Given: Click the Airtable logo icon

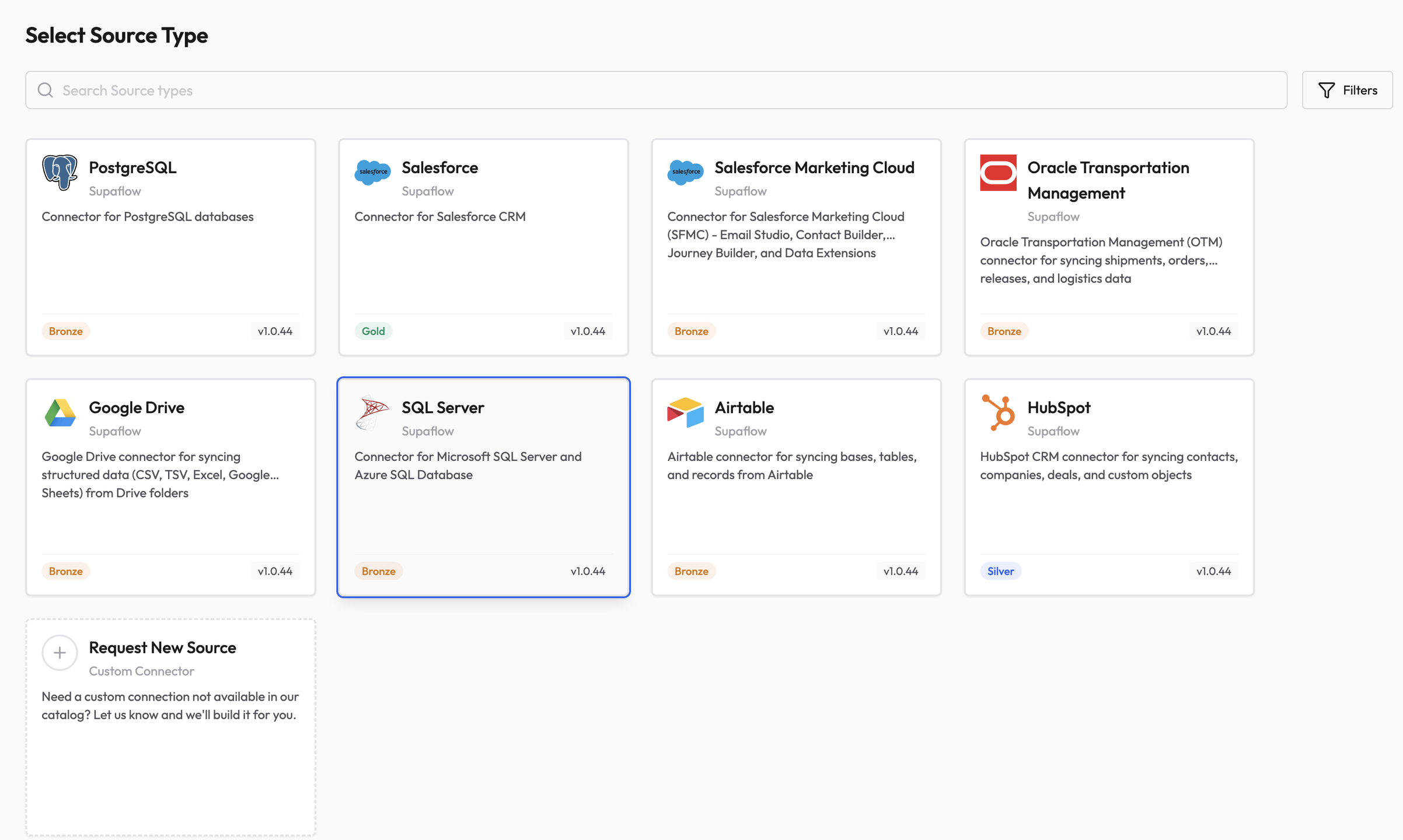Looking at the screenshot, I should point(685,413).
